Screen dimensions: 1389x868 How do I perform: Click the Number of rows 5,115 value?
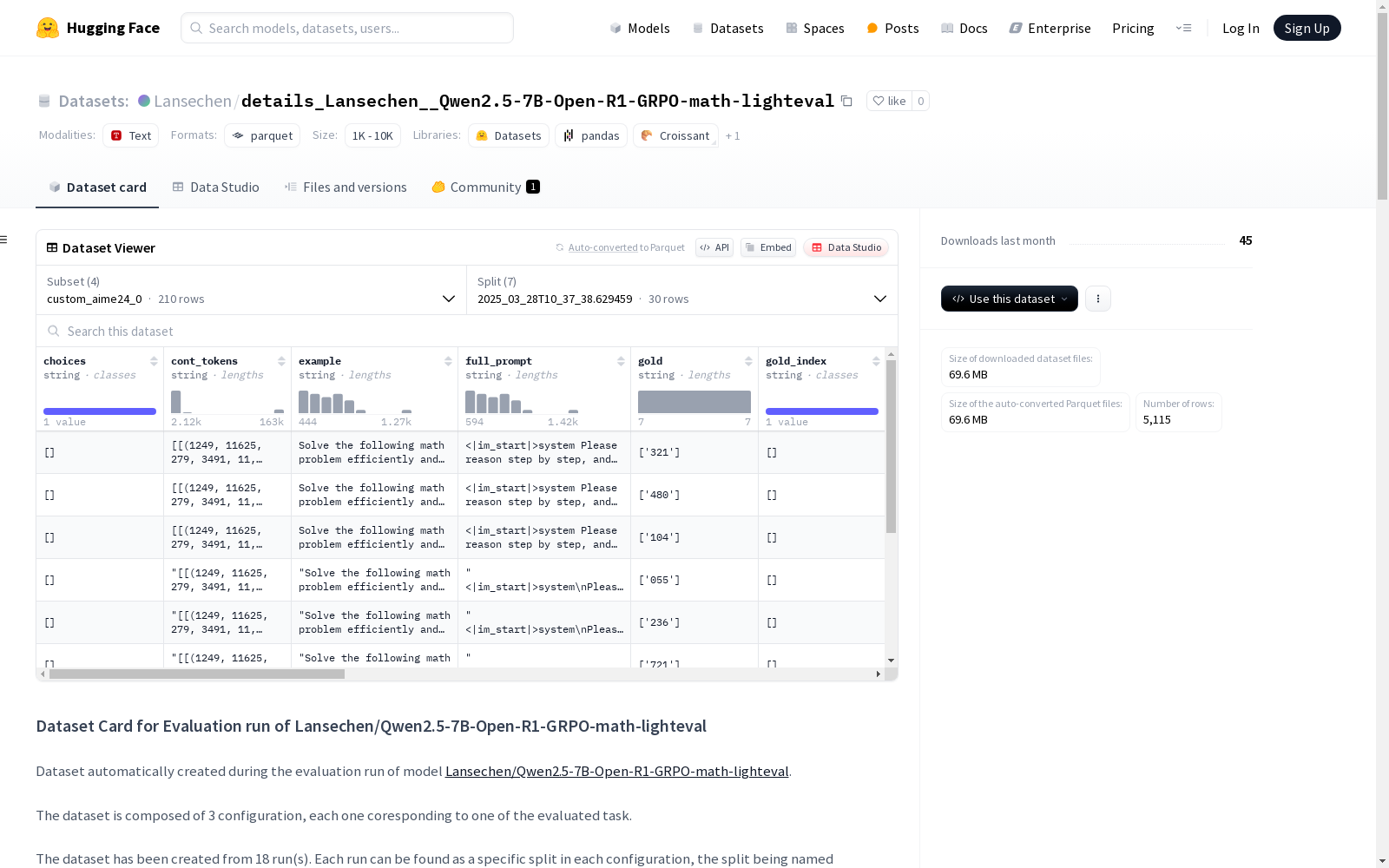[1157, 419]
